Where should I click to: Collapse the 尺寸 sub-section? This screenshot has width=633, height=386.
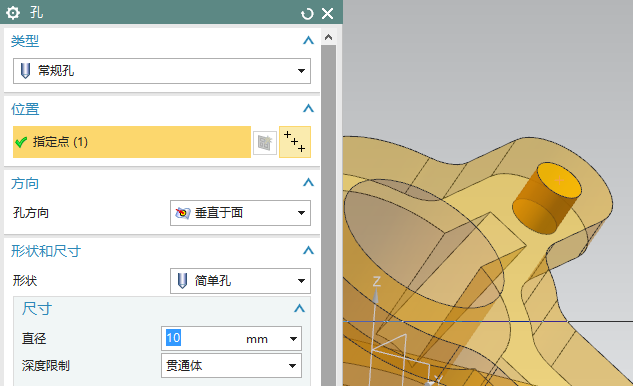299,309
